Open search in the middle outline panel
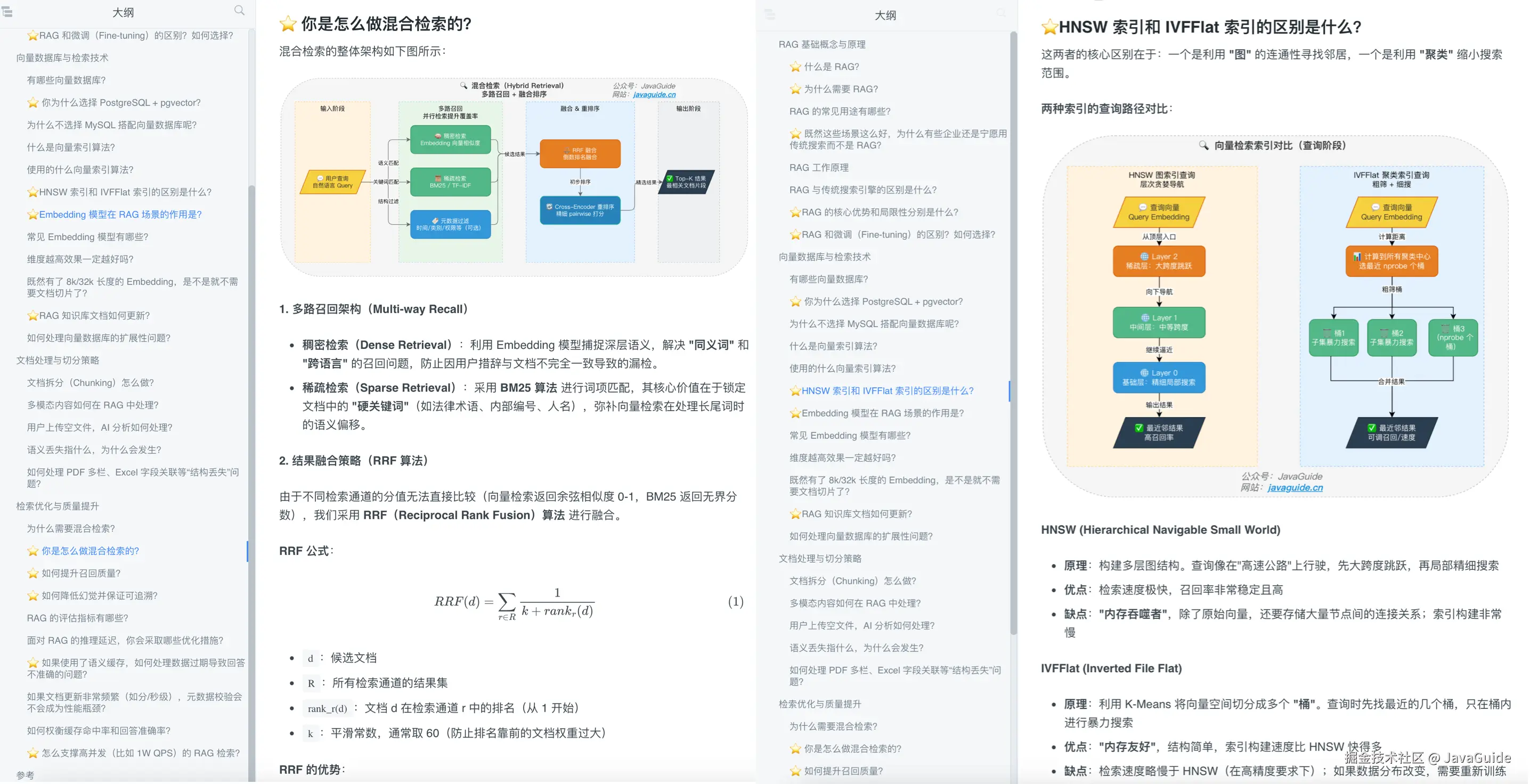The image size is (1530, 784). pyautogui.click(x=1002, y=13)
